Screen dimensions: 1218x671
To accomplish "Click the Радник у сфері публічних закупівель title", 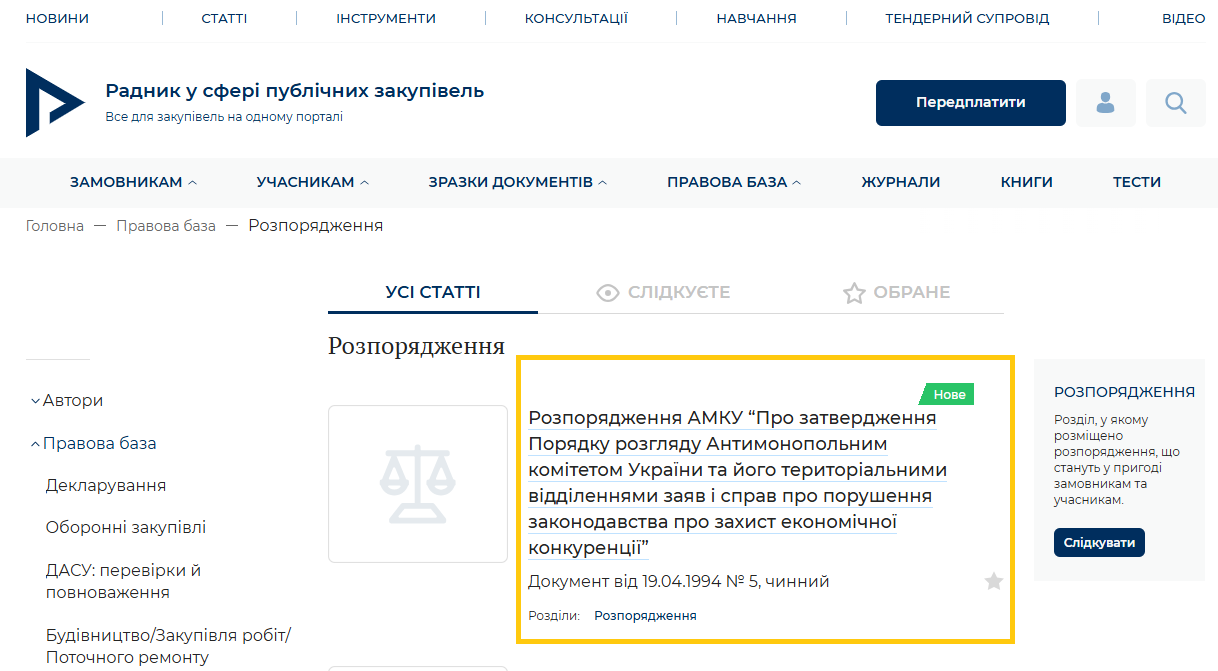I will 295,91.
